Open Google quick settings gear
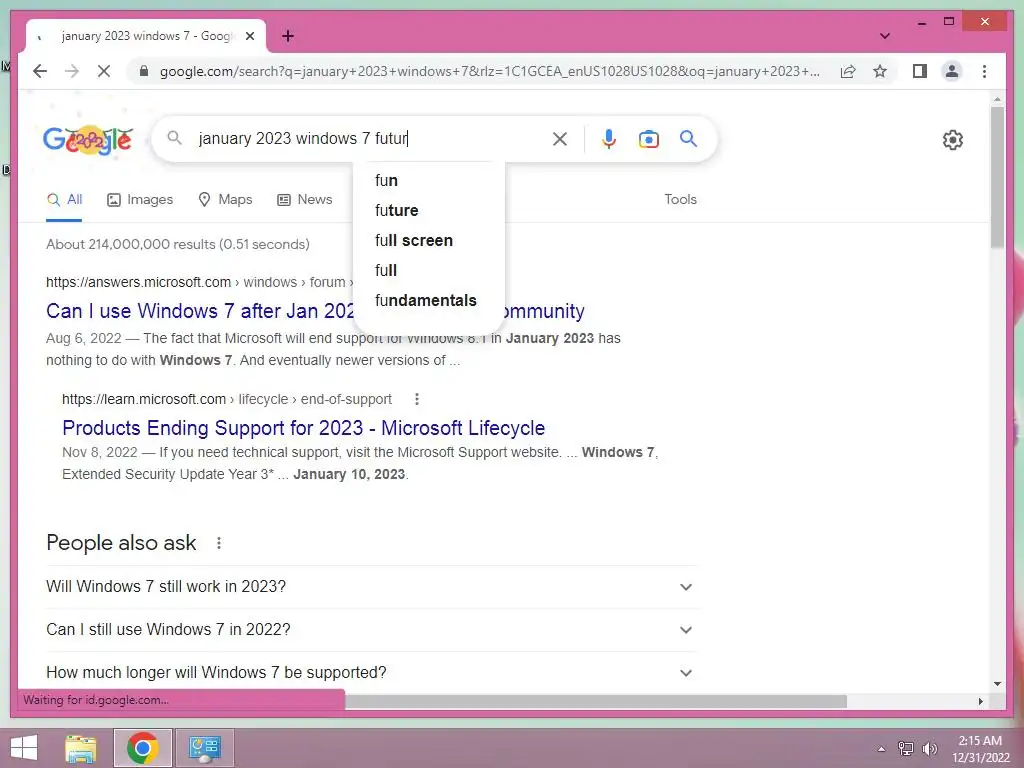 (x=953, y=140)
